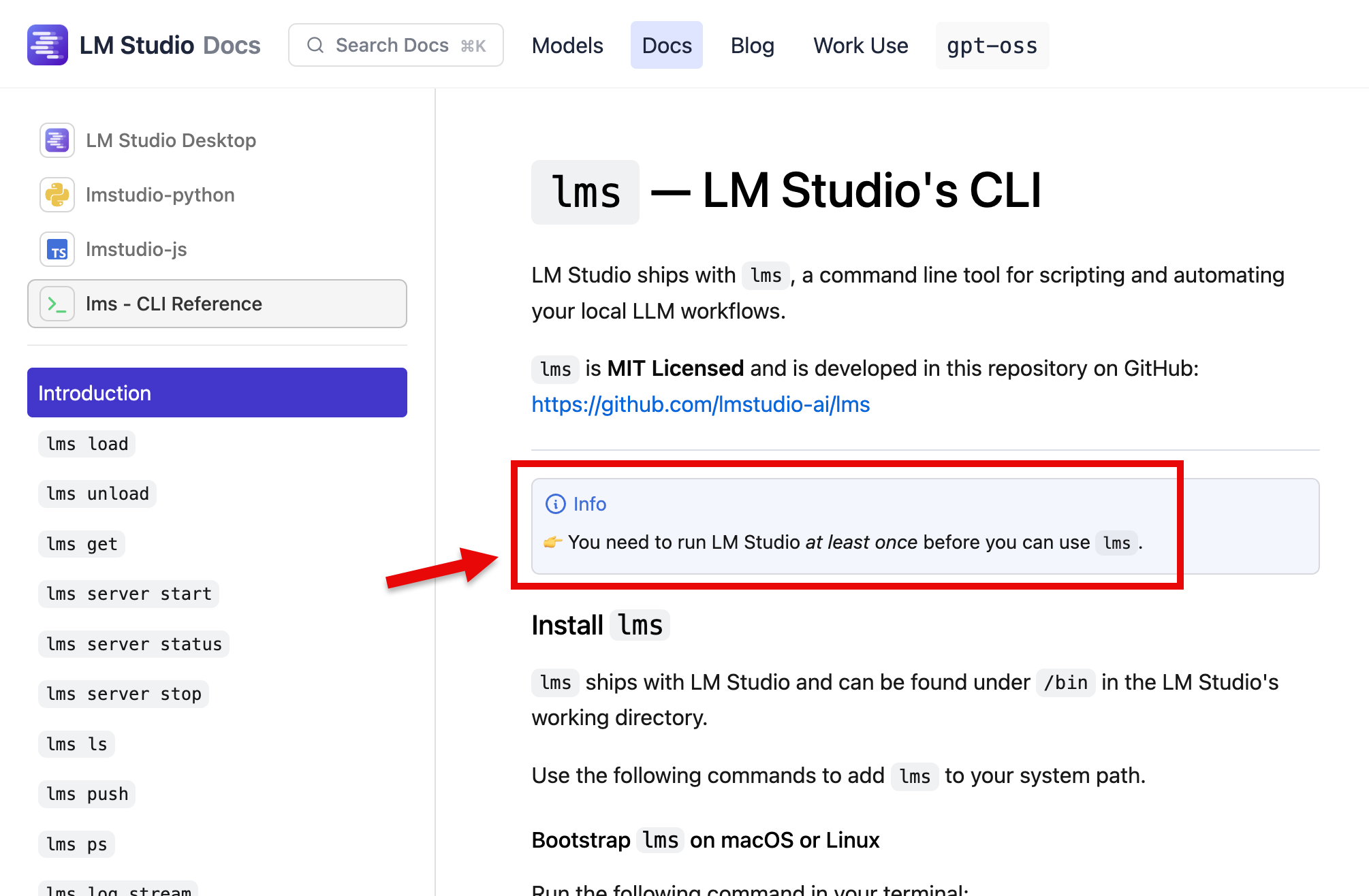Click the info circle icon in the highlighted callout
Image resolution: width=1369 pixels, height=896 pixels.
[554, 504]
